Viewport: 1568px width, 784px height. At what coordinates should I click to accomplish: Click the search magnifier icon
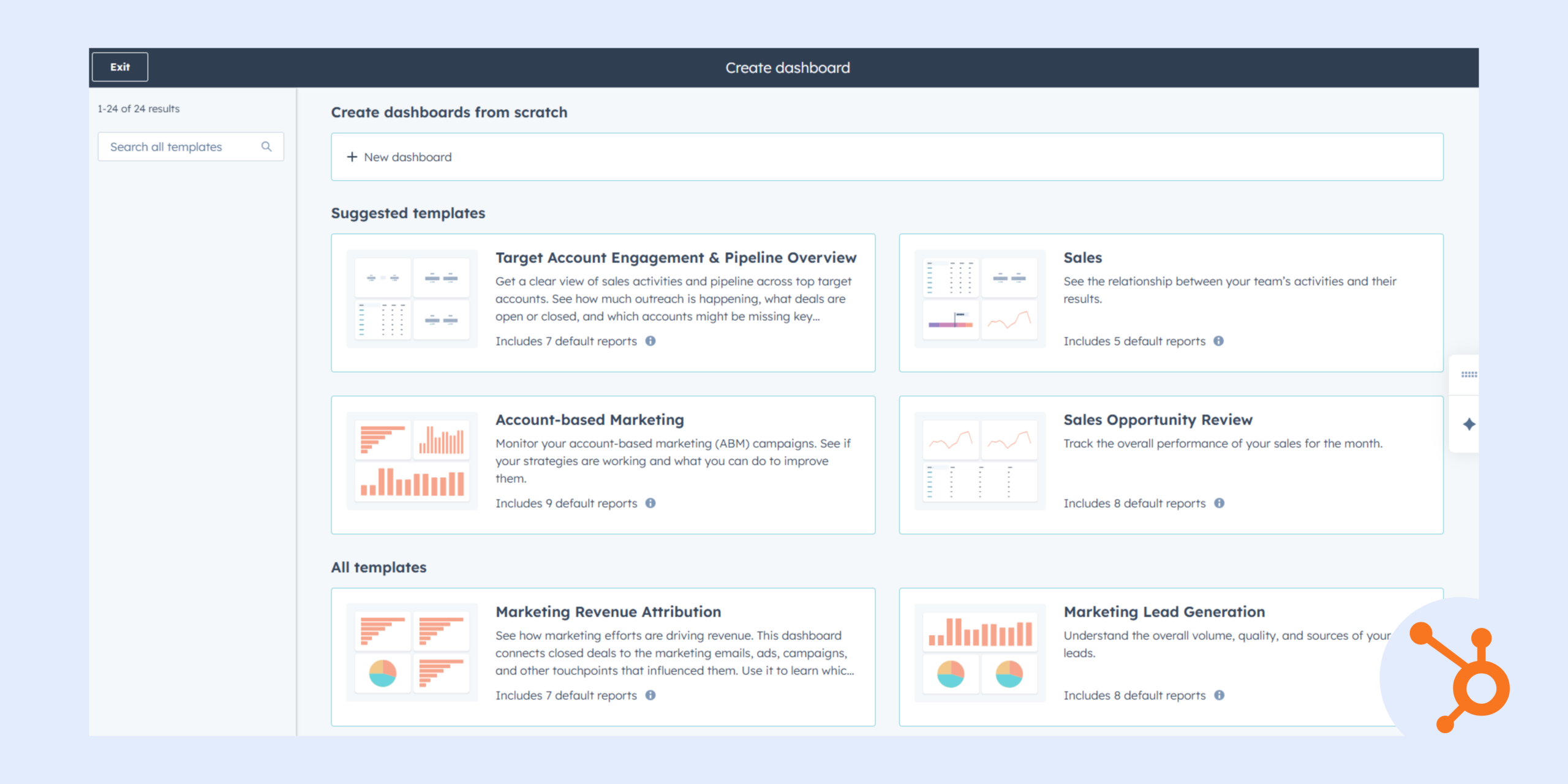(x=266, y=146)
